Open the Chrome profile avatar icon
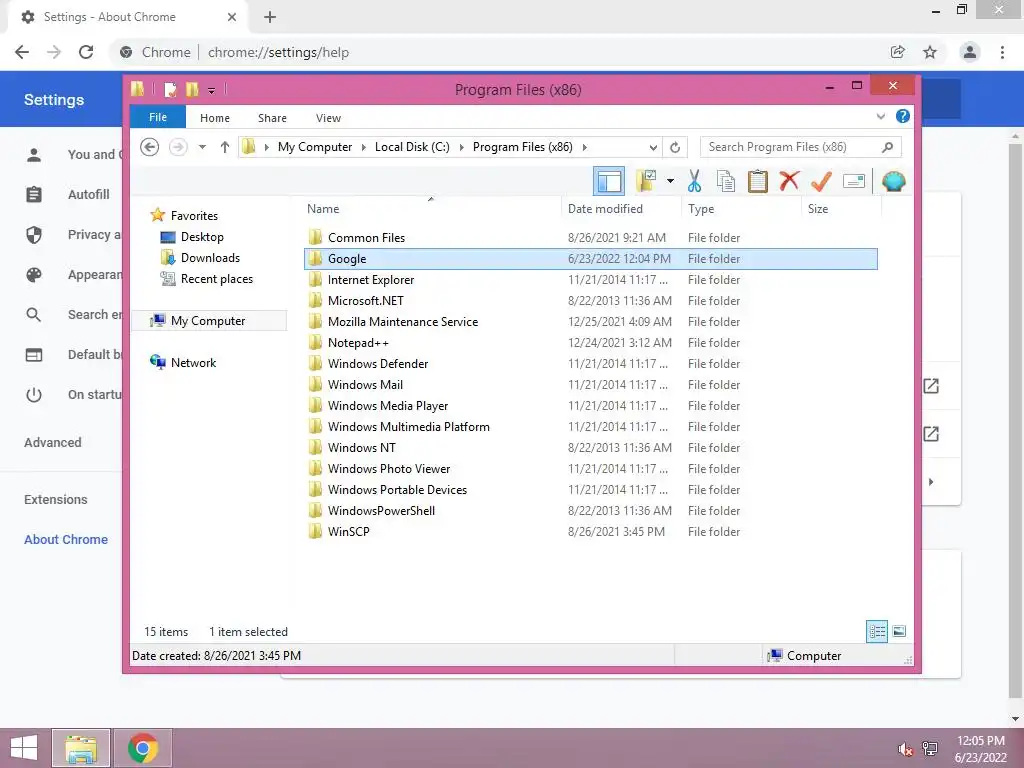 click(970, 52)
